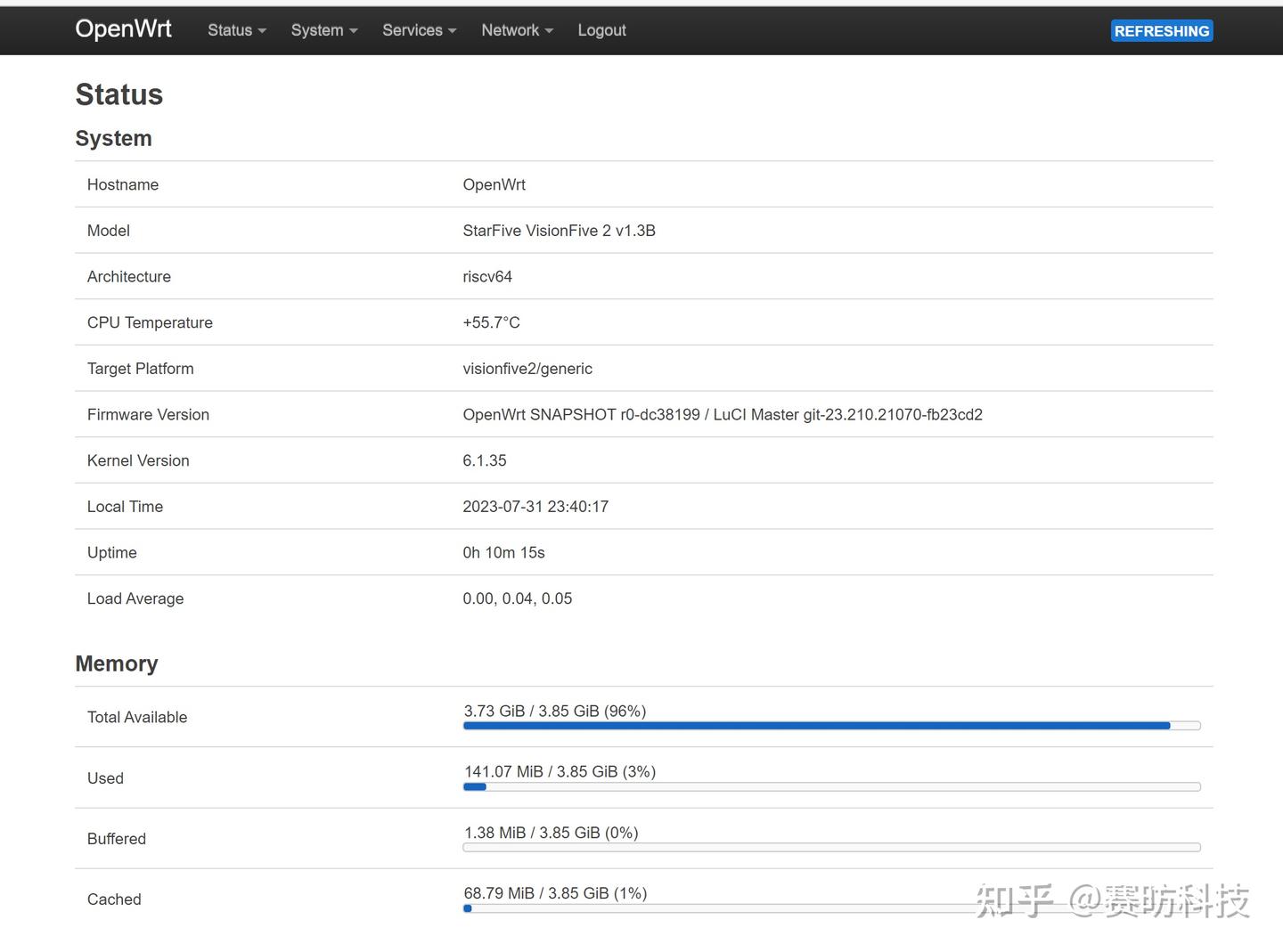This screenshot has height=952, width=1283.
Task: Select the text 141.07 MiB / 3.85 GiB (3%)
Action: [560, 772]
